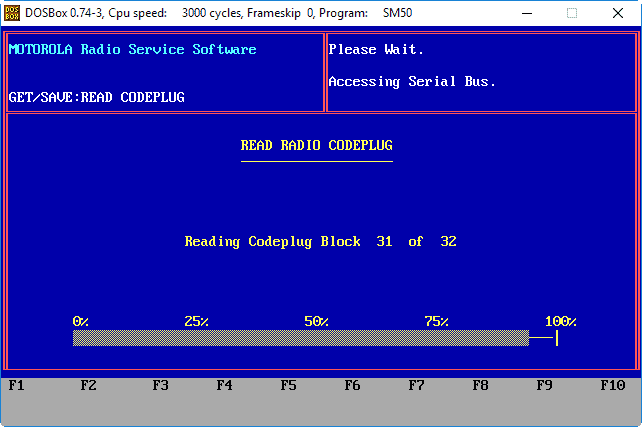642x427 pixels.
Task: Hit the F5 function key label
Action: point(288,385)
